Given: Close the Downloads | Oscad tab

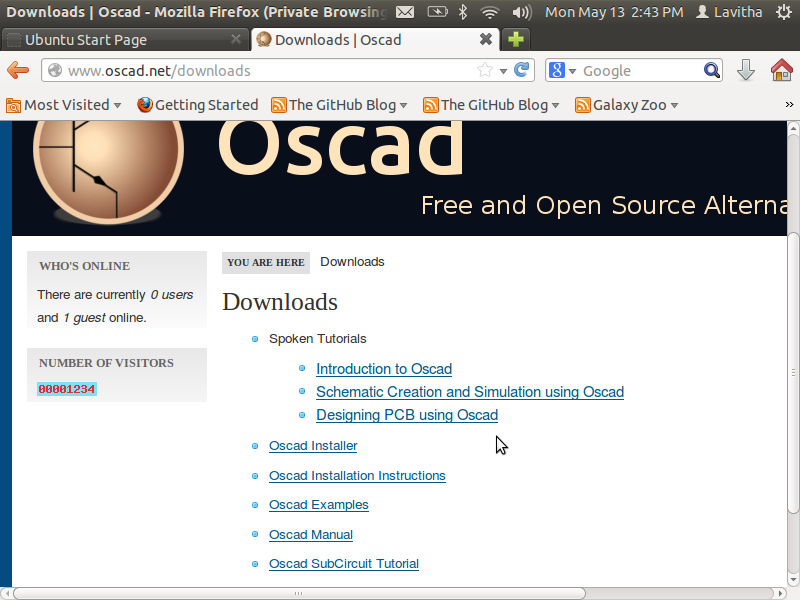Looking at the screenshot, I should pos(486,39).
